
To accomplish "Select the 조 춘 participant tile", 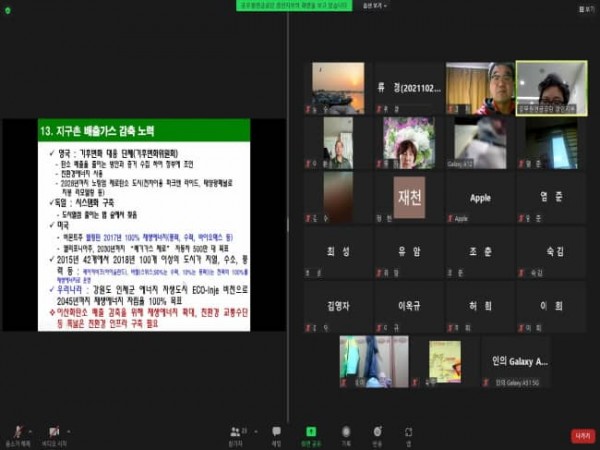I will point(480,252).
